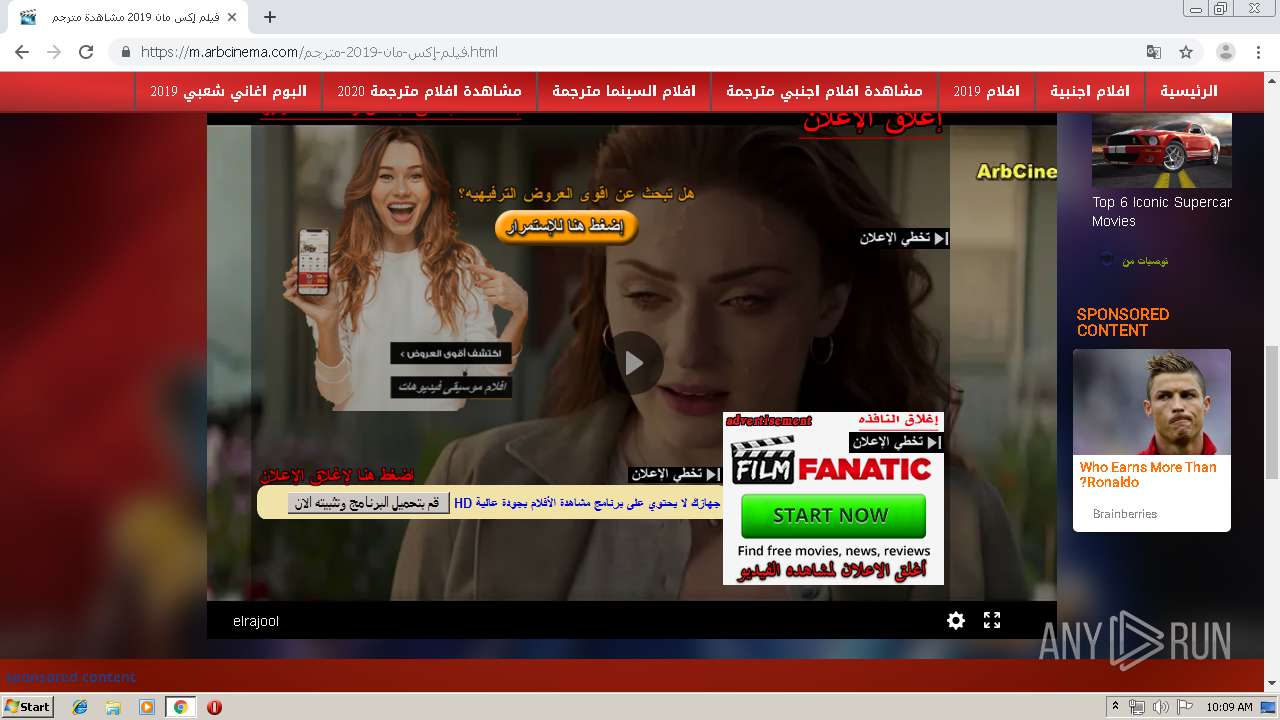The width and height of the screenshot is (1280, 720).
Task: Click the browser forward arrow
Action: (x=54, y=52)
